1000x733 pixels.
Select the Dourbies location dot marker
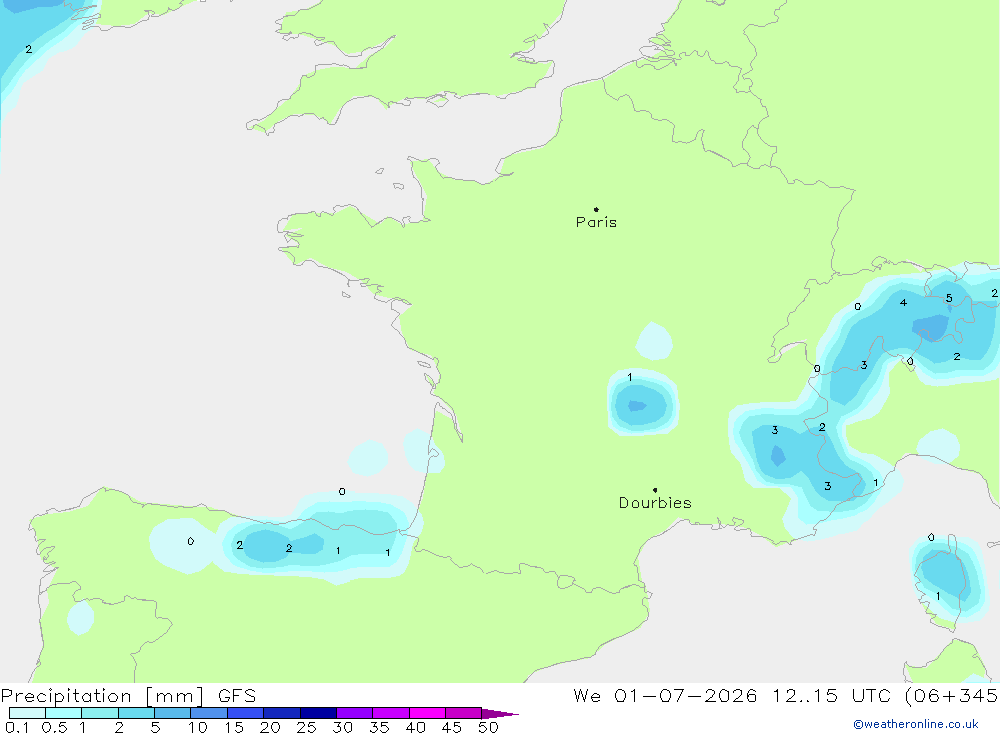[x=655, y=490]
